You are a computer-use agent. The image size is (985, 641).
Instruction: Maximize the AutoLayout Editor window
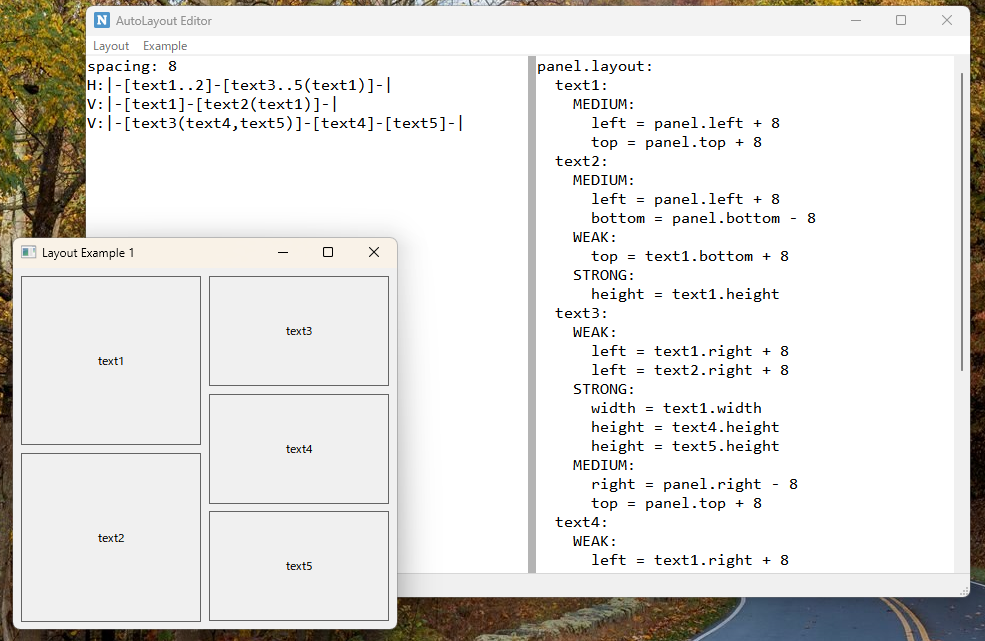click(x=901, y=20)
